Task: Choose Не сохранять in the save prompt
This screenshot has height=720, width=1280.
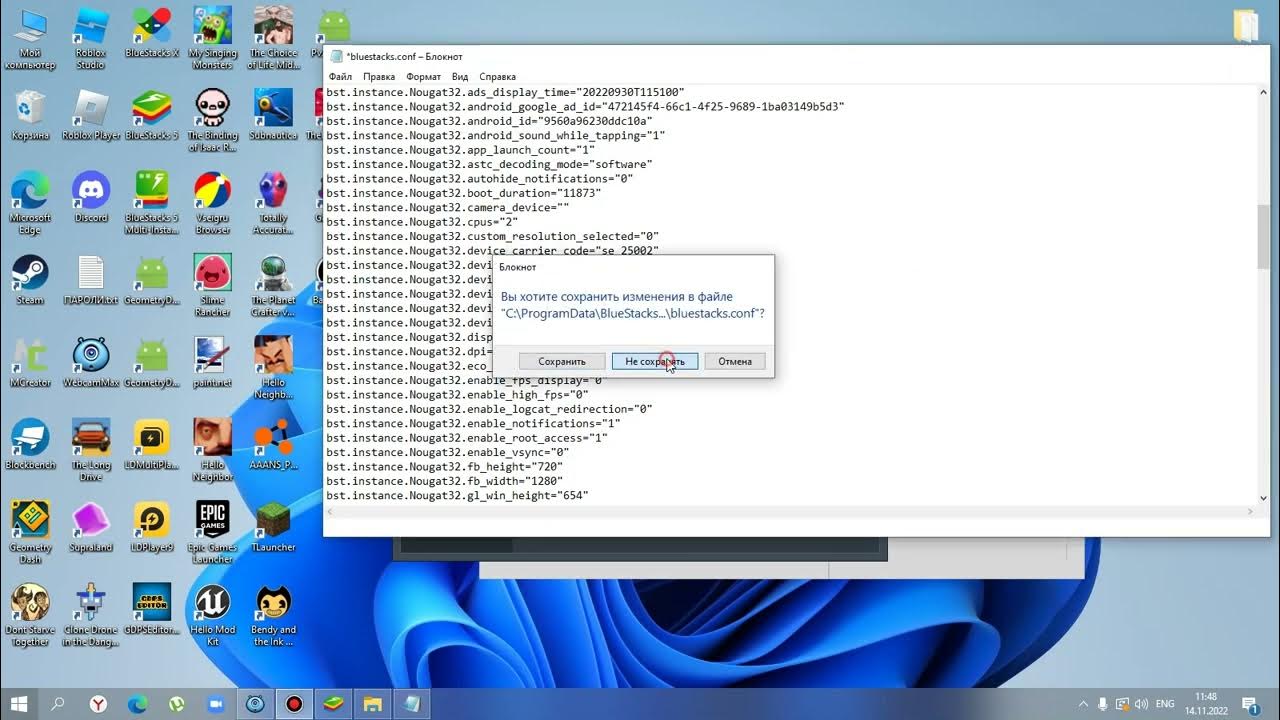Action: pyautogui.click(x=655, y=361)
